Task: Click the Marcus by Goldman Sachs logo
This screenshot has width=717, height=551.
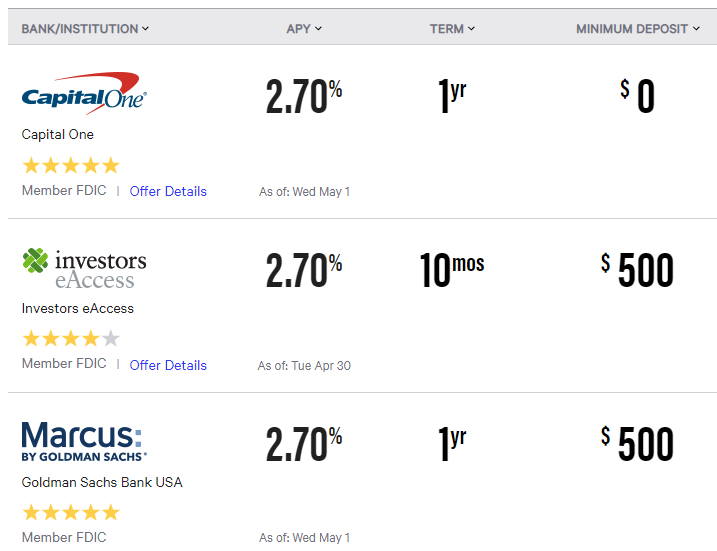Action: click(x=85, y=441)
